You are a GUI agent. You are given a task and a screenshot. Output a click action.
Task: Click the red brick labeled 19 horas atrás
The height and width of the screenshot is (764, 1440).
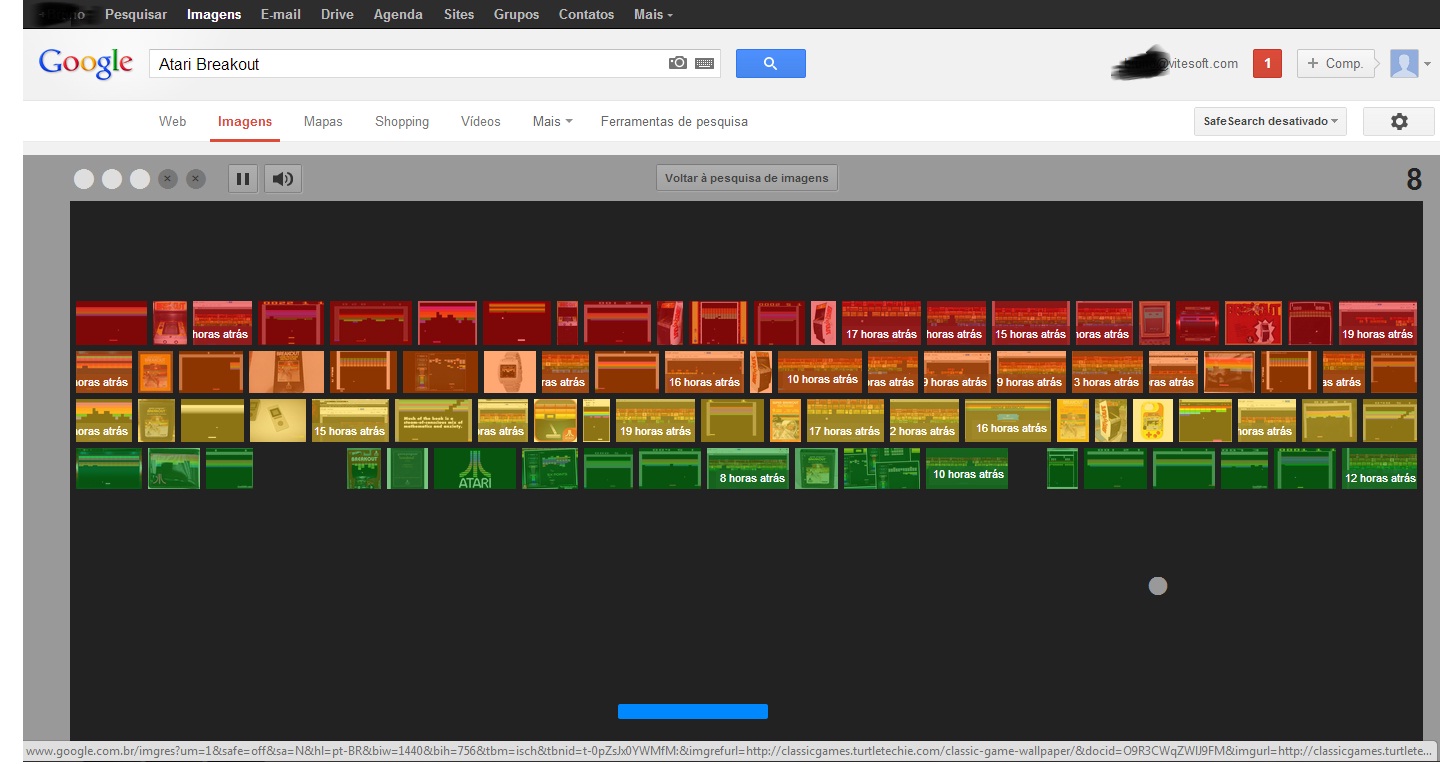(x=1378, y=323)
